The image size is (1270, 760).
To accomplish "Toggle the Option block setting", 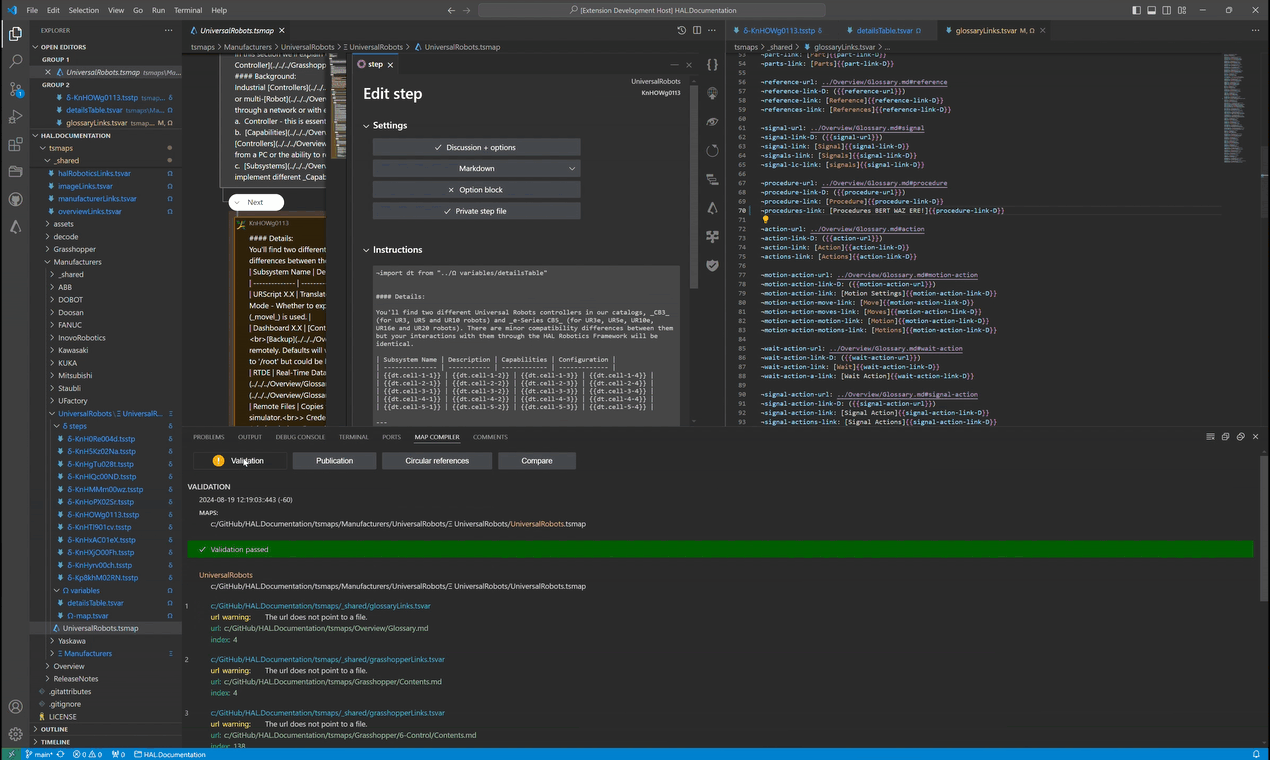I will pos(477,189).
